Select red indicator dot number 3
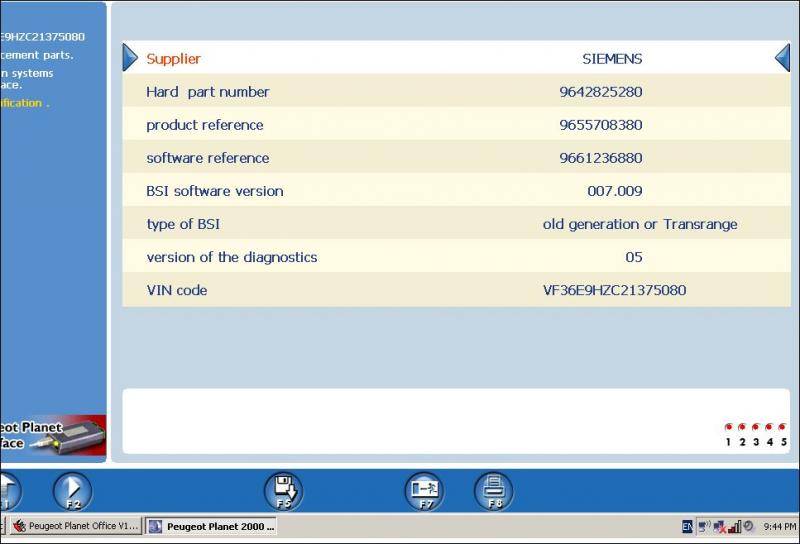This screenshot has width=800, height=544. [x=756, y=428]
